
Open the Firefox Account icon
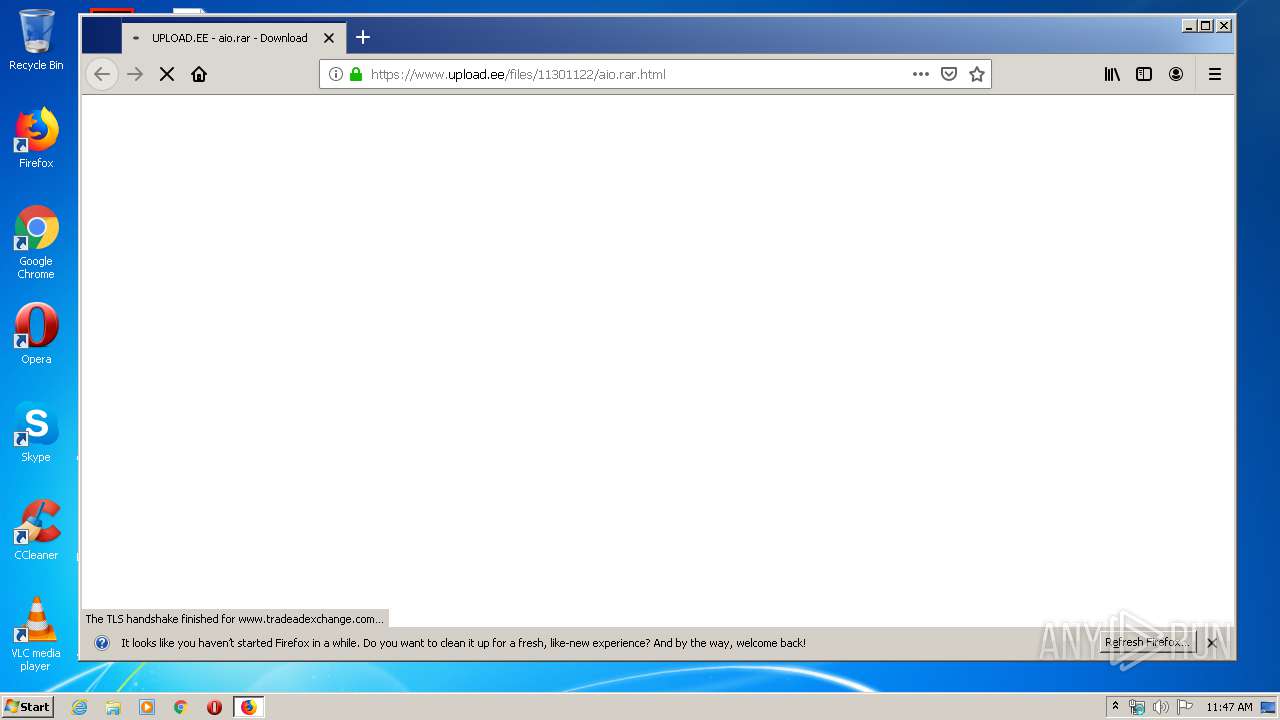(1176, 74)
